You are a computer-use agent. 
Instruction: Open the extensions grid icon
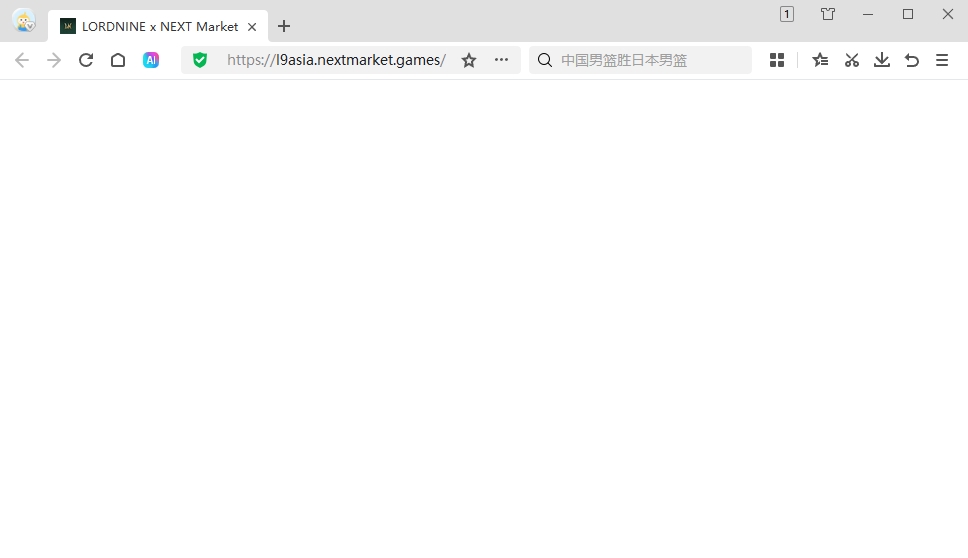pos(777,60)
